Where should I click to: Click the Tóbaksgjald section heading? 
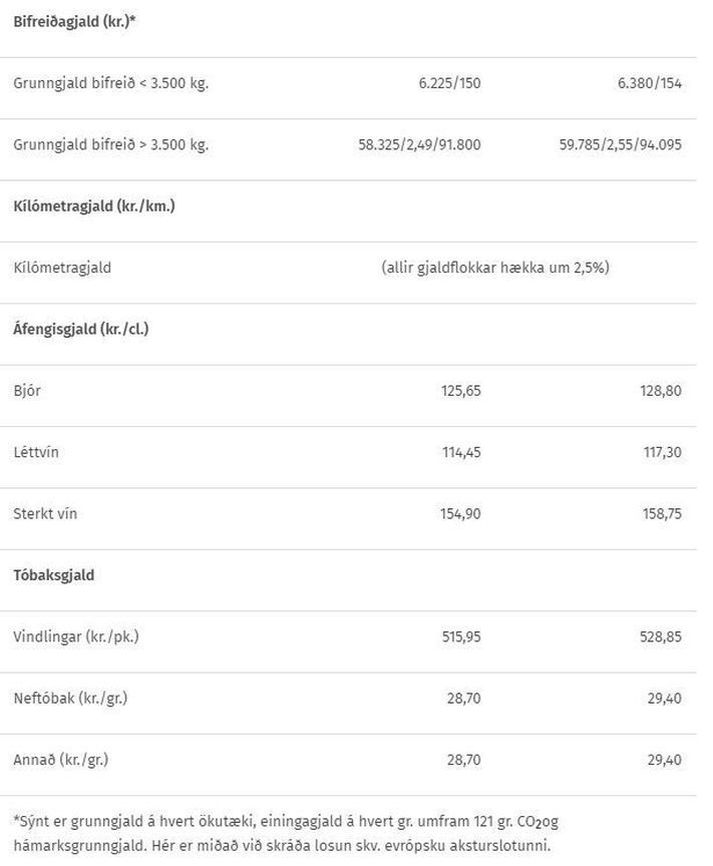[54, 575]
